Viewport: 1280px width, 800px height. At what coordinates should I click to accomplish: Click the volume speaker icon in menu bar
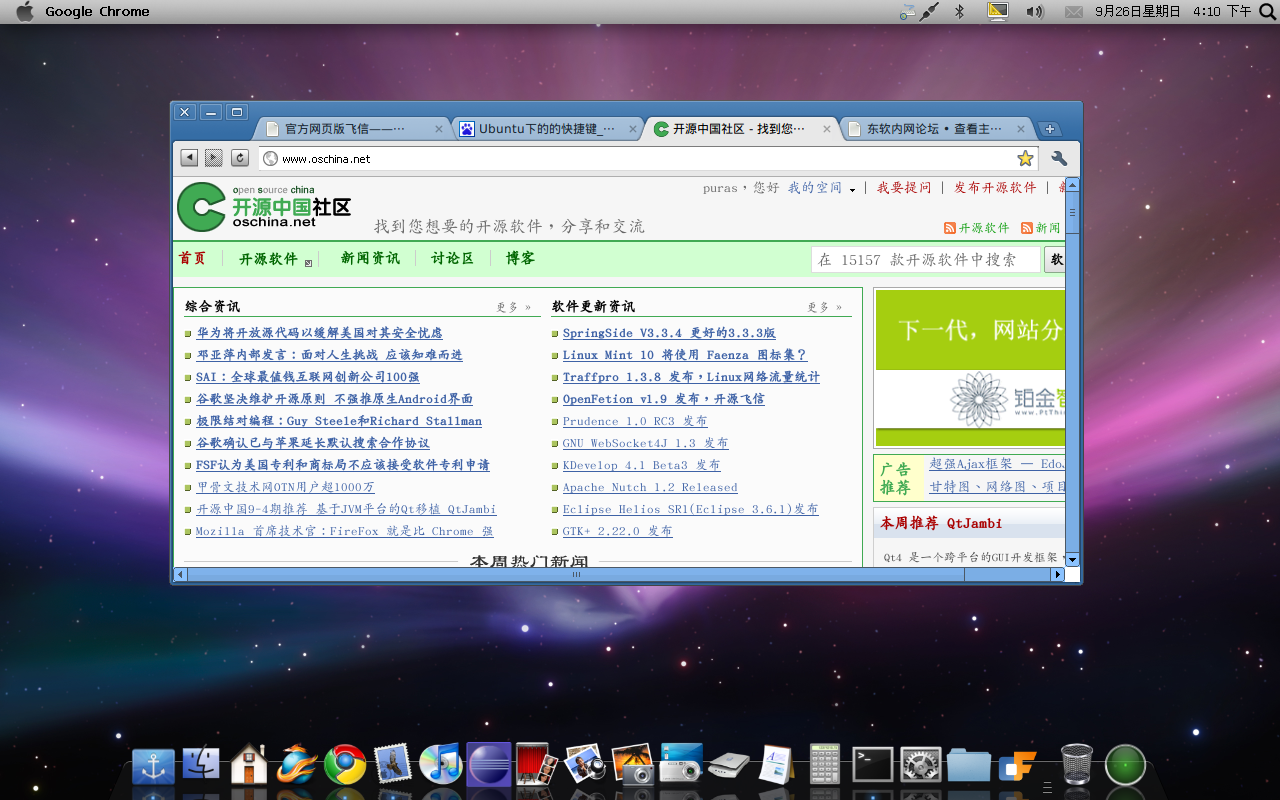pos(1034,11)
